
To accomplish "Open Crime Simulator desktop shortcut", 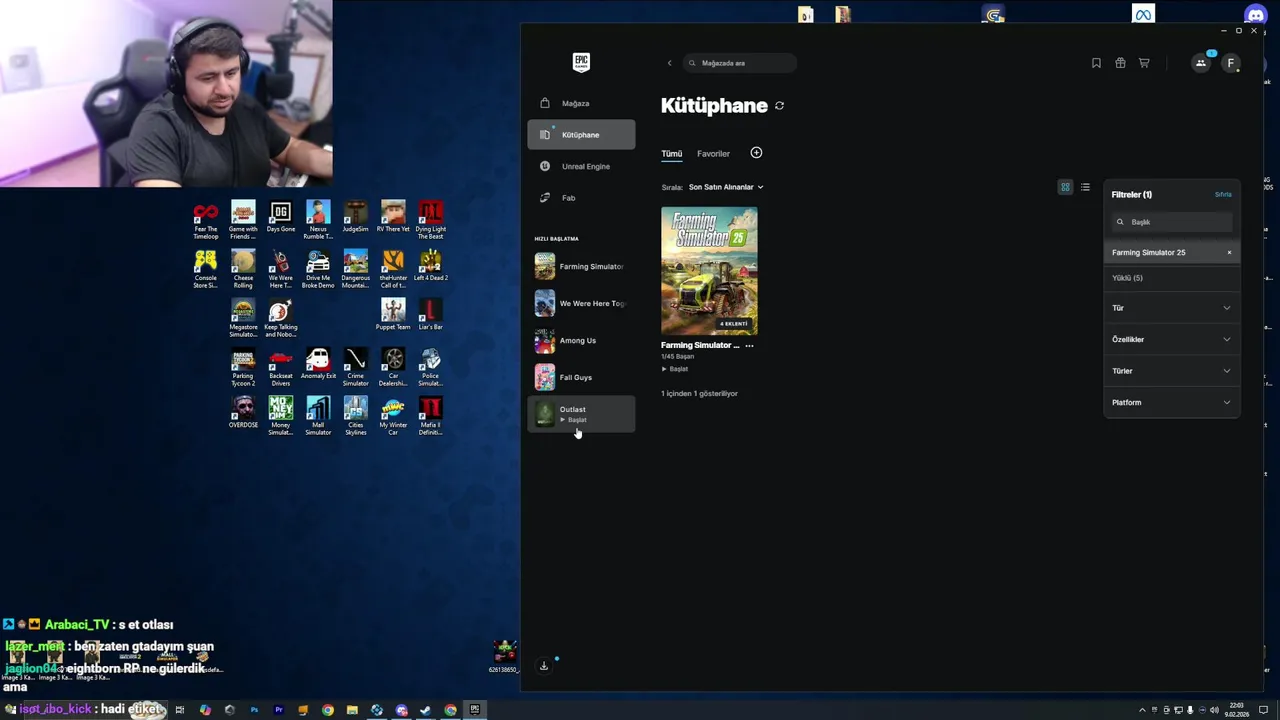I will [x=355, y=367].
